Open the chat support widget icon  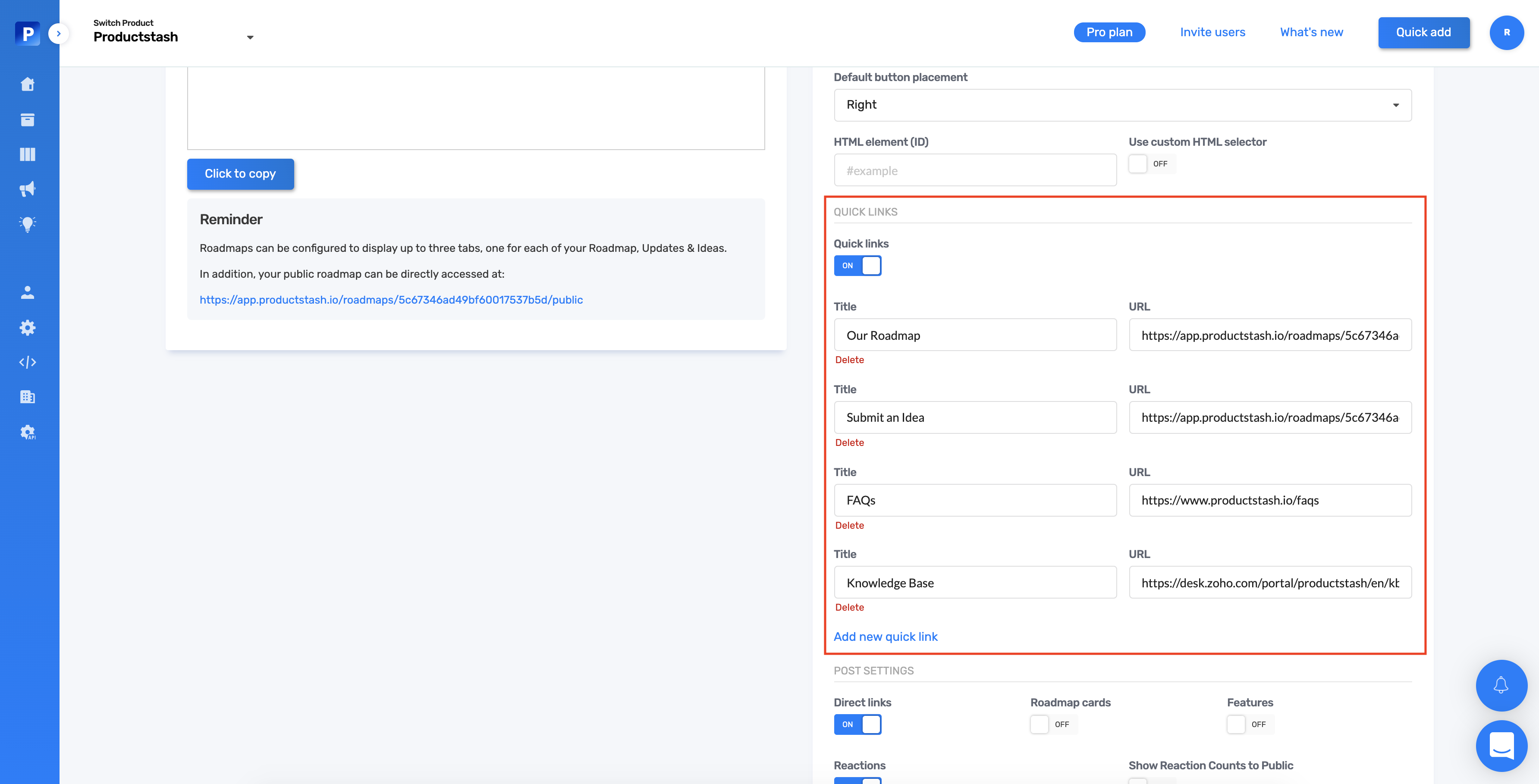pos(1501,746)
